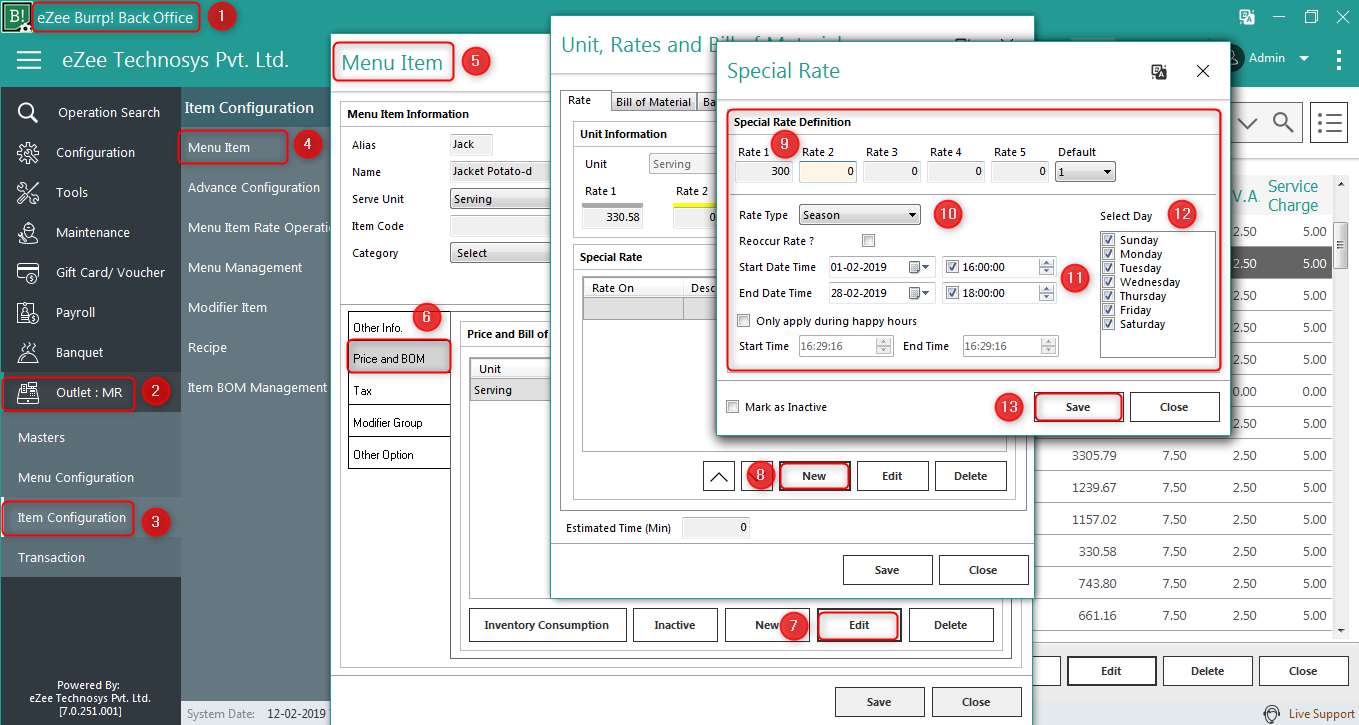This screenshot has height=725, width=1359.
Task: Expand the Admin dropdown arrow
Action: [x=1304, y=59]
